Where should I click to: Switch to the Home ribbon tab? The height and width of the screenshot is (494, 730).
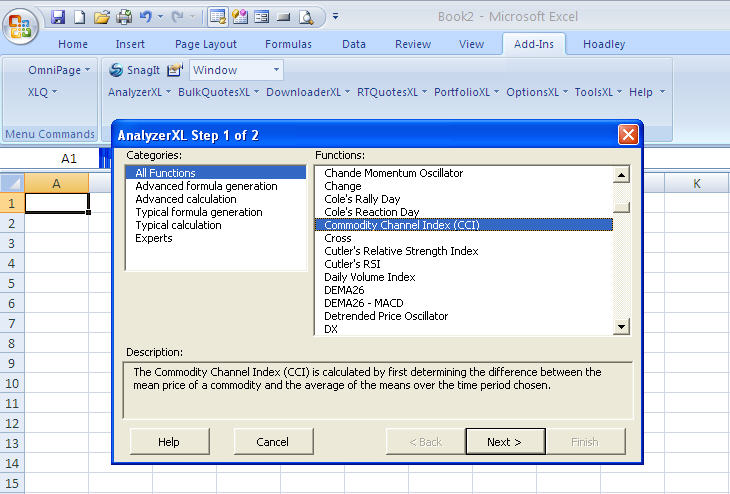pyautogui.click(x=73, y=44)
